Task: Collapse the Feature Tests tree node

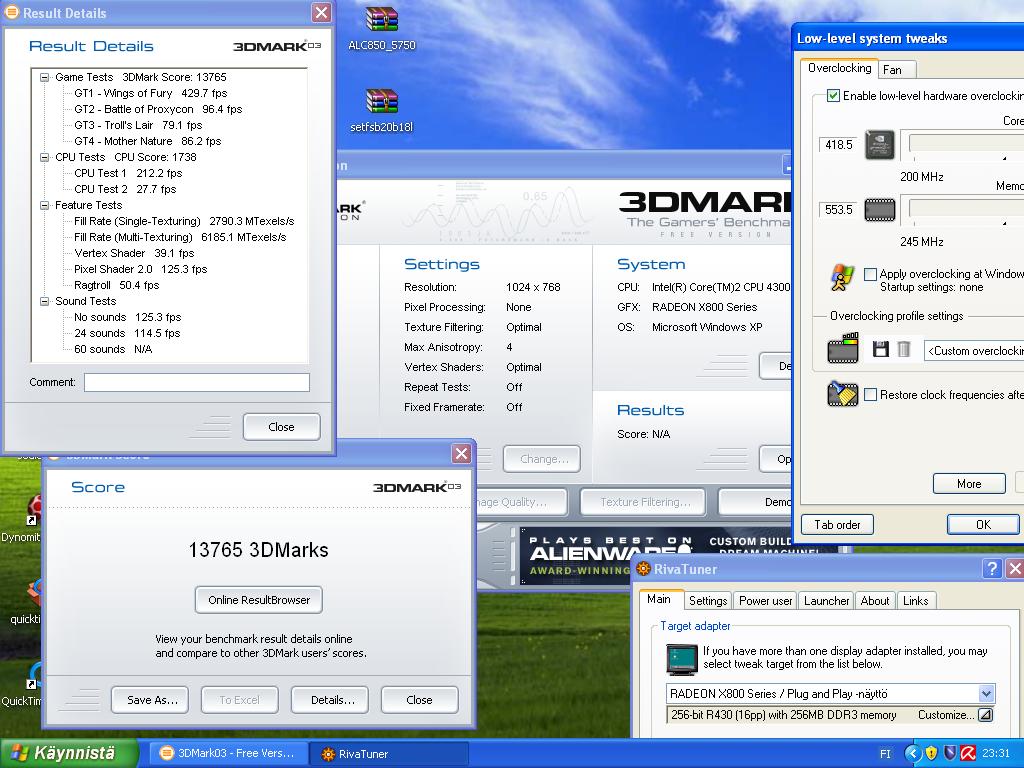Action: tap(44, 205)
